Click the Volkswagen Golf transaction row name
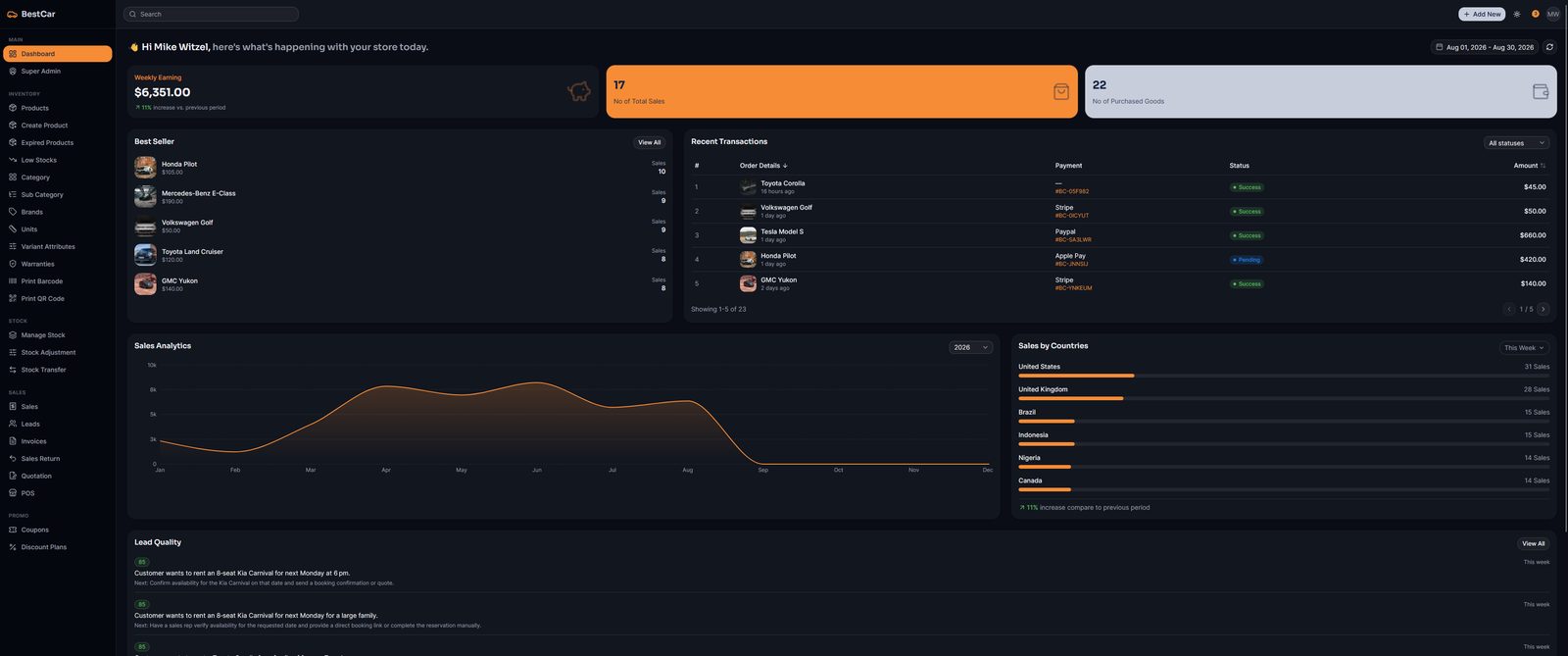1568x656 pixels. coord(786,207)
